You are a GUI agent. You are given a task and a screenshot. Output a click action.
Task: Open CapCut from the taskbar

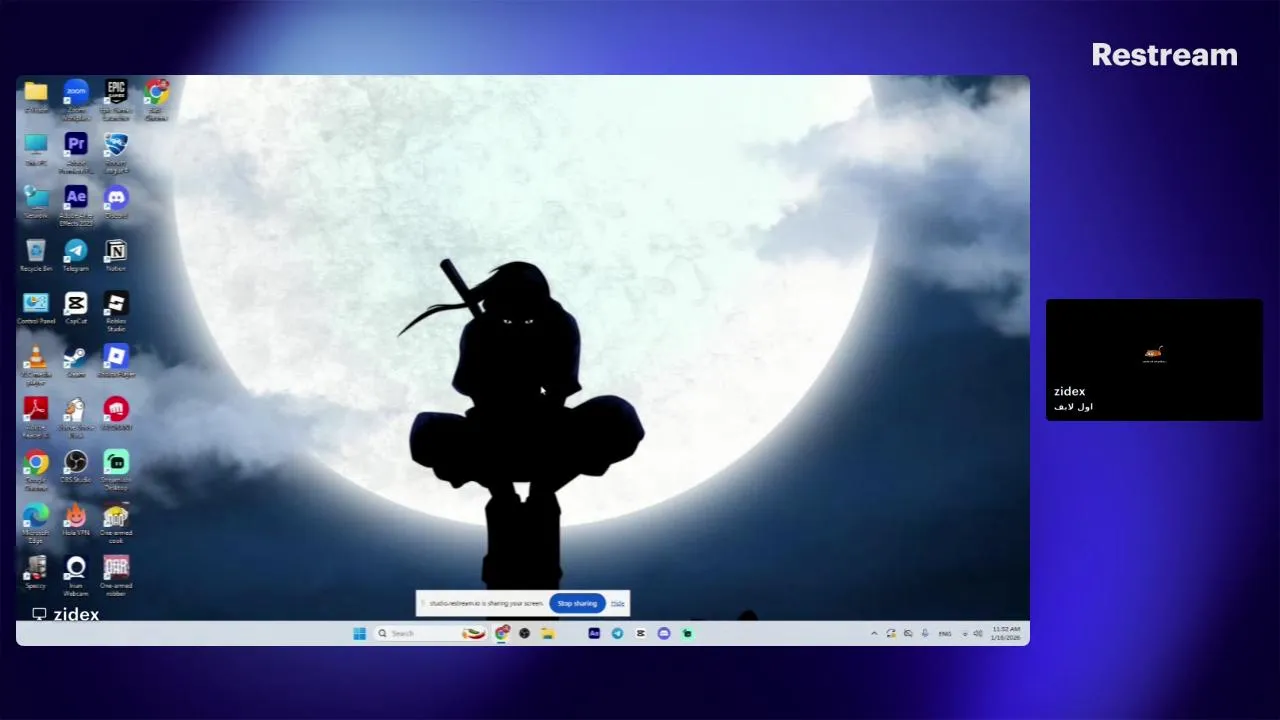click(640, 633)
